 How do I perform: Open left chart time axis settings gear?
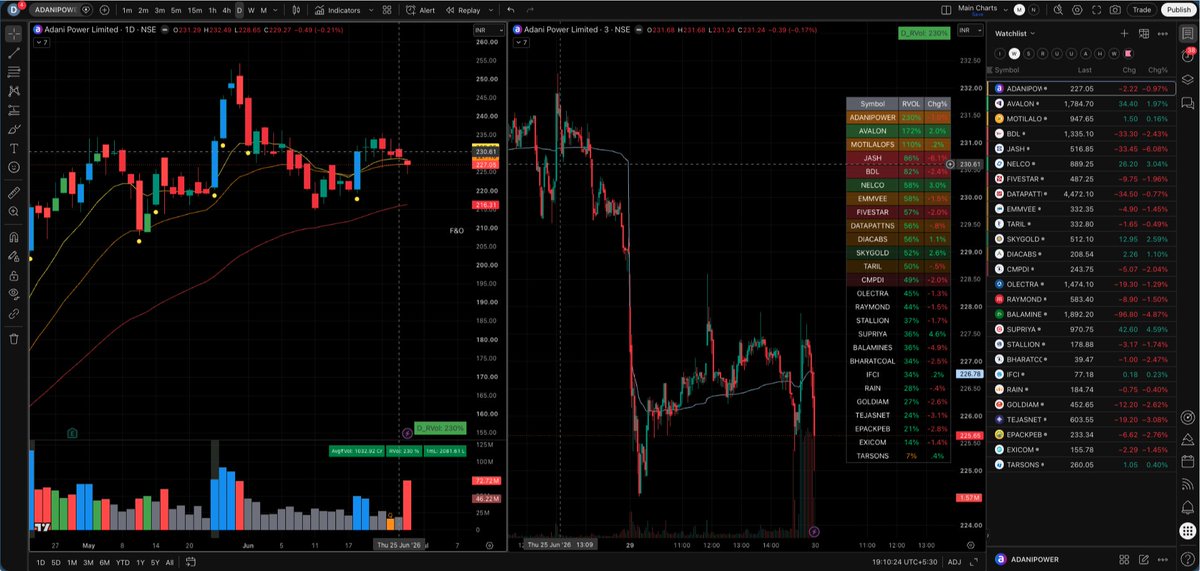tap(489, 545)
